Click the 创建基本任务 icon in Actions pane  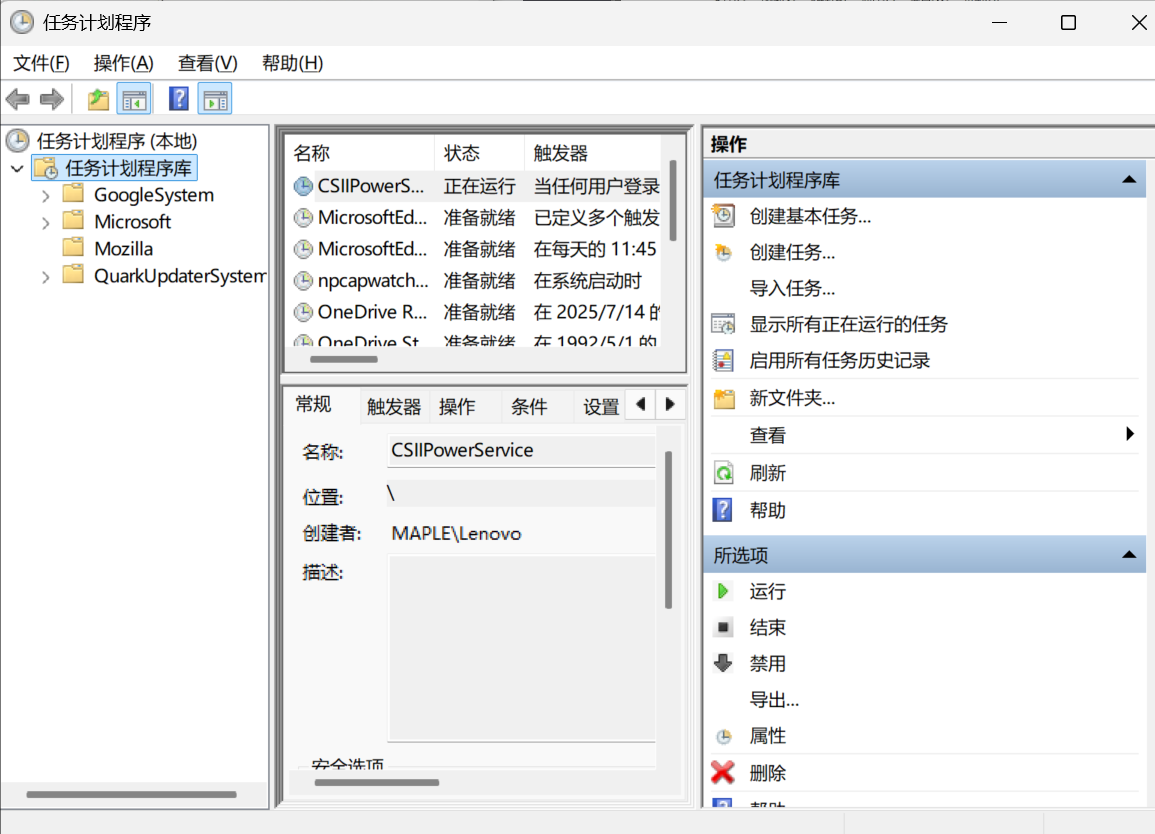click(723, 216)
